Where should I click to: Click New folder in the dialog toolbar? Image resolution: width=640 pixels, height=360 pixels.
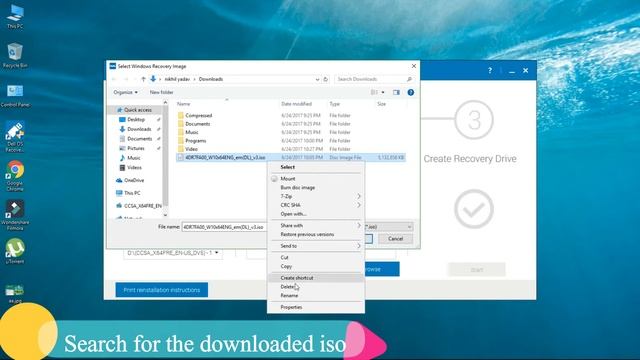click(x=162, y=93)
